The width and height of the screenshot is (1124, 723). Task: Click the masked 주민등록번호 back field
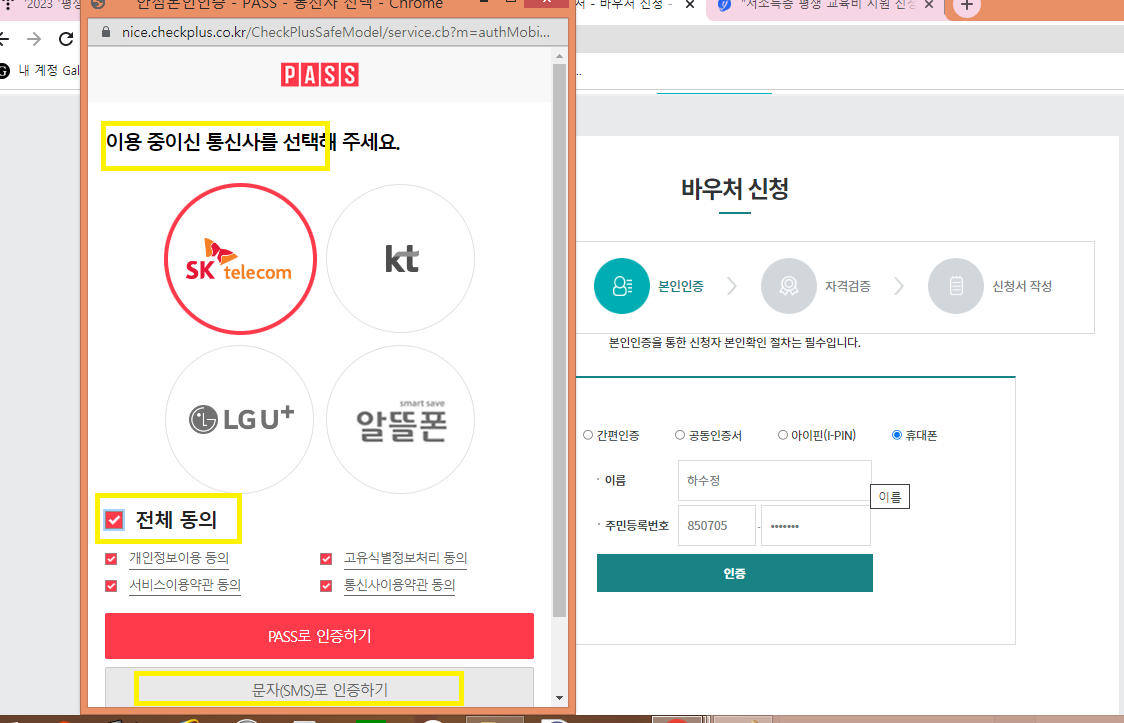[x=816, y=525]
